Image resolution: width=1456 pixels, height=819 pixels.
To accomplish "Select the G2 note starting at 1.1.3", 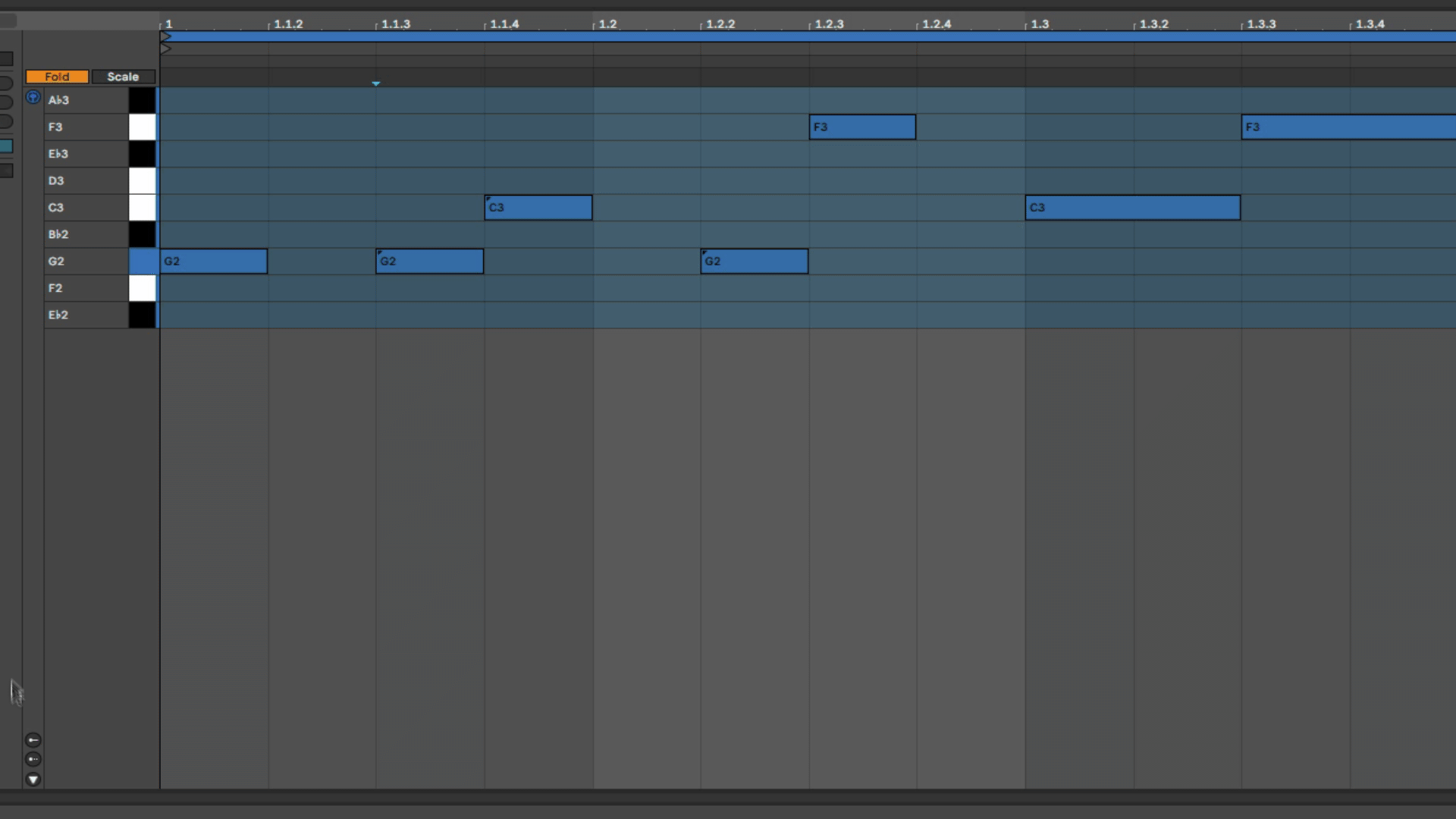I will pyautogui.click(x=430, y=262).
